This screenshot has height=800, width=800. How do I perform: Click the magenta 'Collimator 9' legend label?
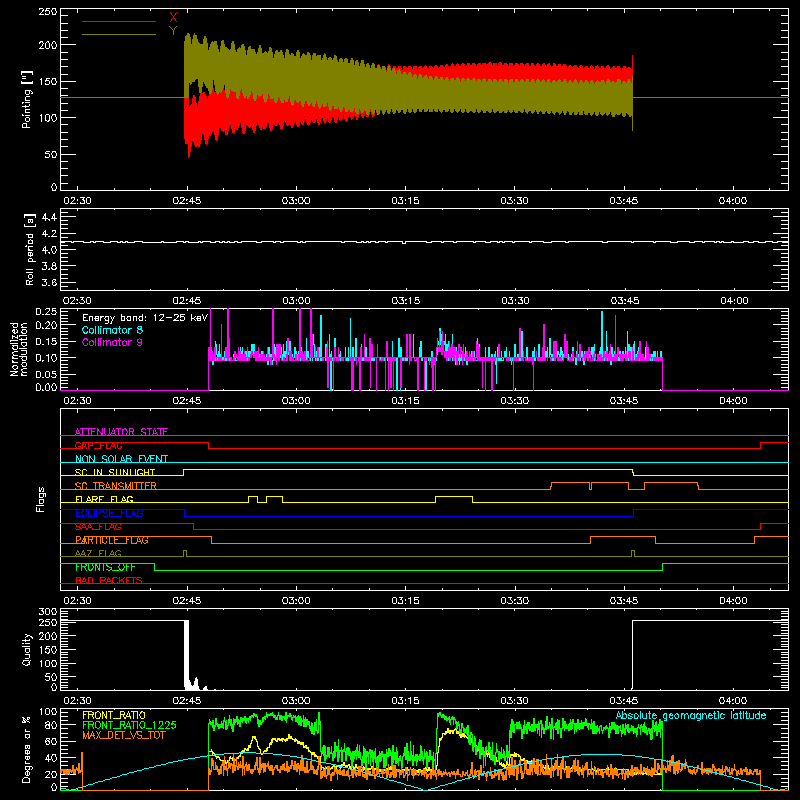point(112,342)
